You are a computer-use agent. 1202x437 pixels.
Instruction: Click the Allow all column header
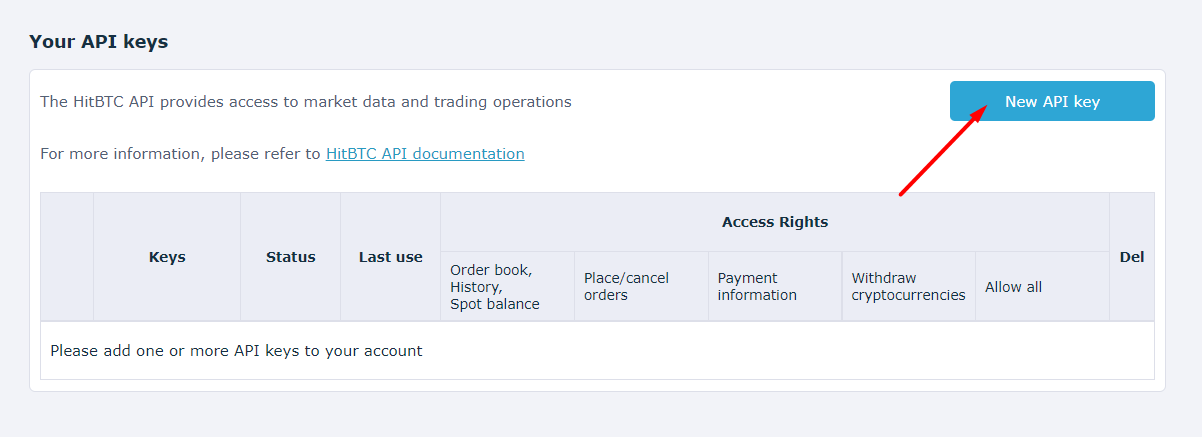click(1013, 287)
